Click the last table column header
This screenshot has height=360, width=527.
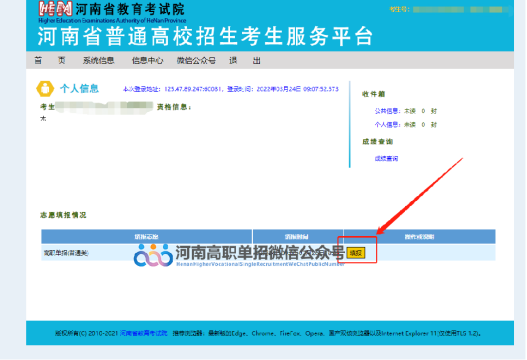[419, 237]
